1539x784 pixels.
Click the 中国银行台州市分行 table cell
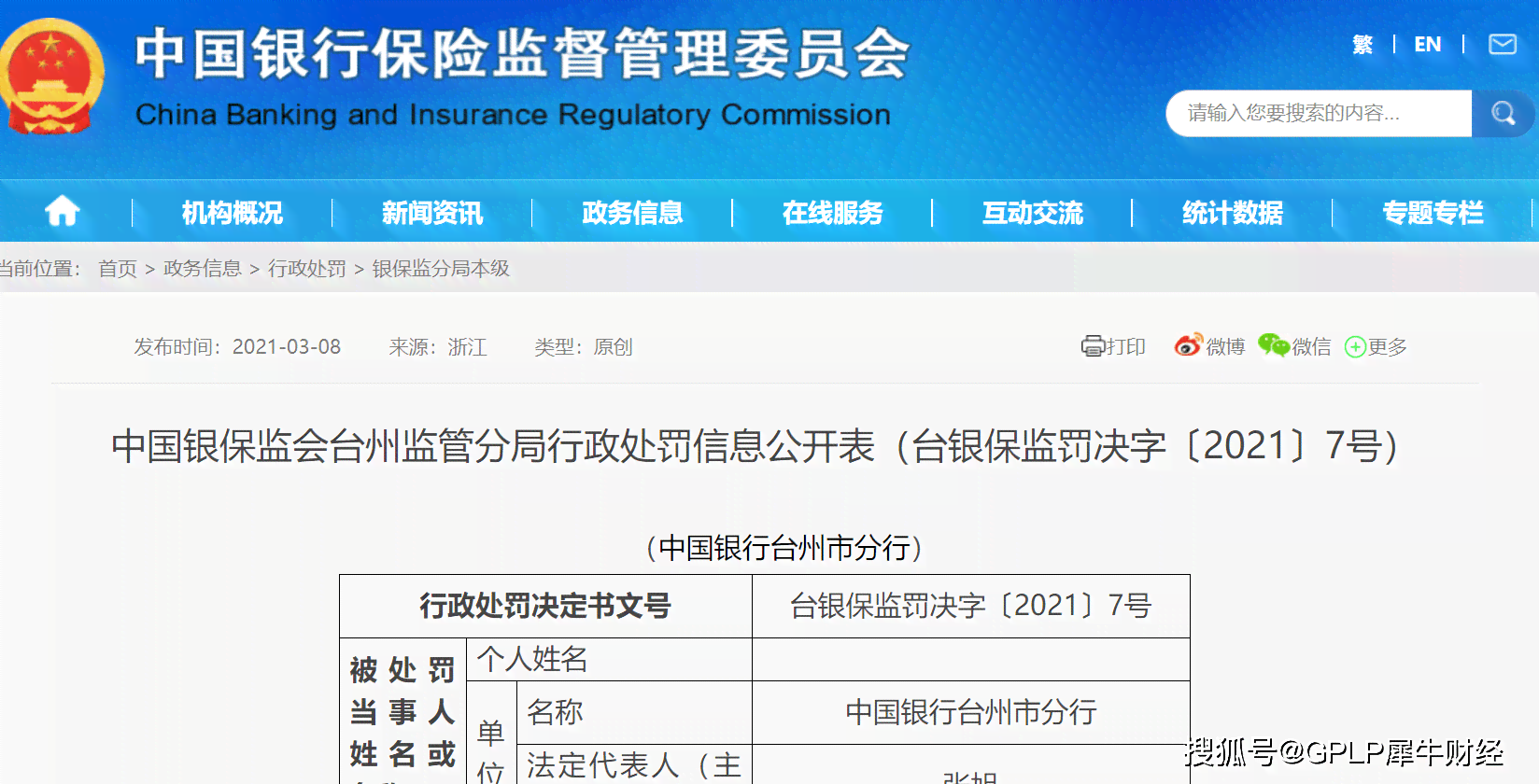971,712
